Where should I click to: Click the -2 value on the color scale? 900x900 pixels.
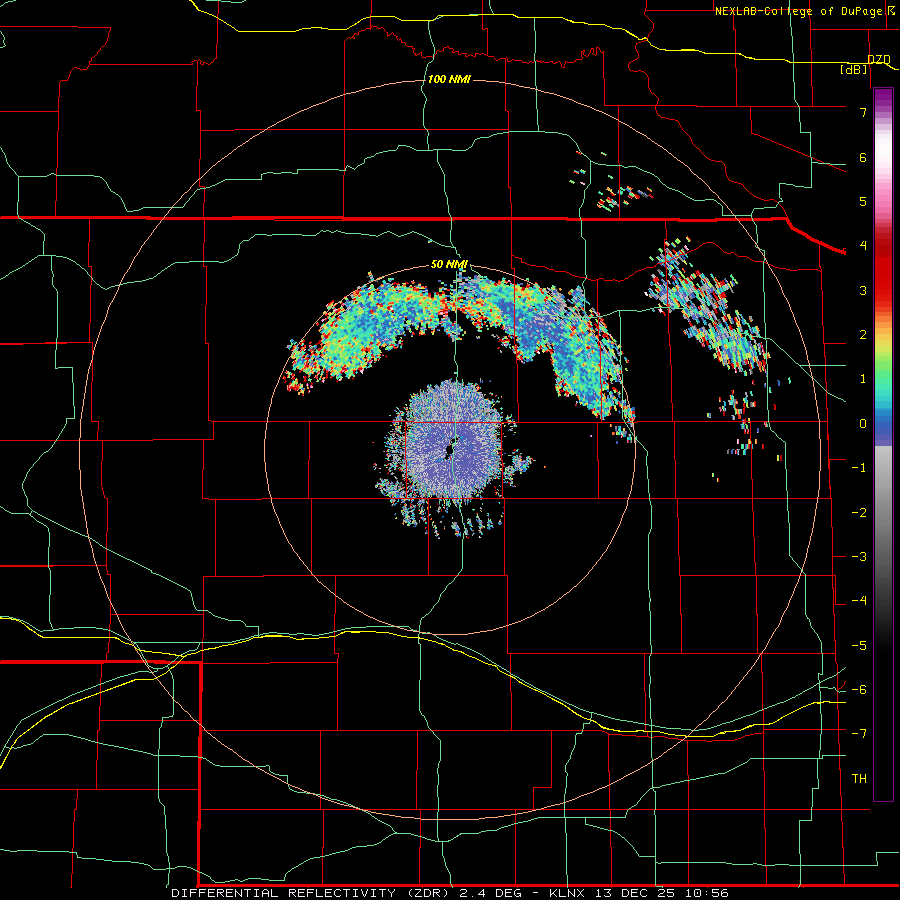pyautogui.click(x=859, y=513)
